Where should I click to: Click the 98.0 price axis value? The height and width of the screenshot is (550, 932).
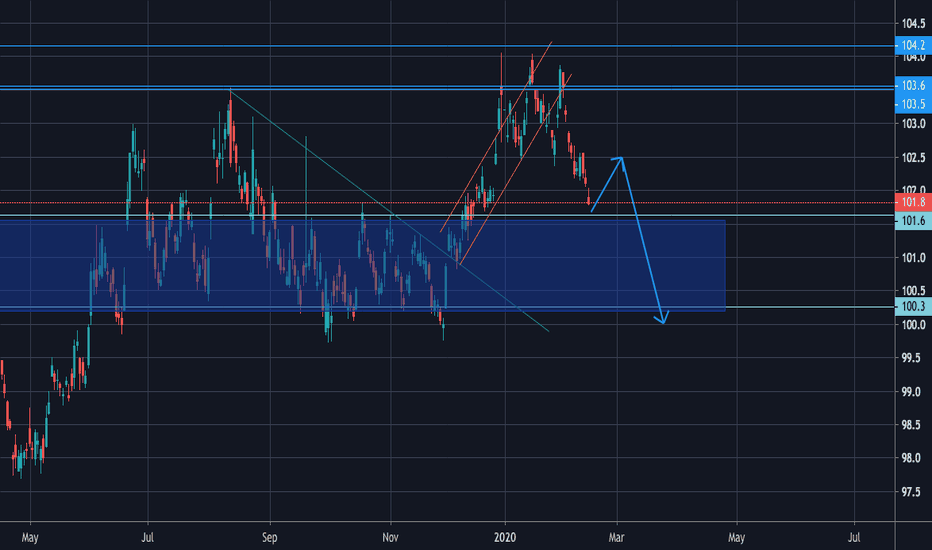tap(913, 458)
